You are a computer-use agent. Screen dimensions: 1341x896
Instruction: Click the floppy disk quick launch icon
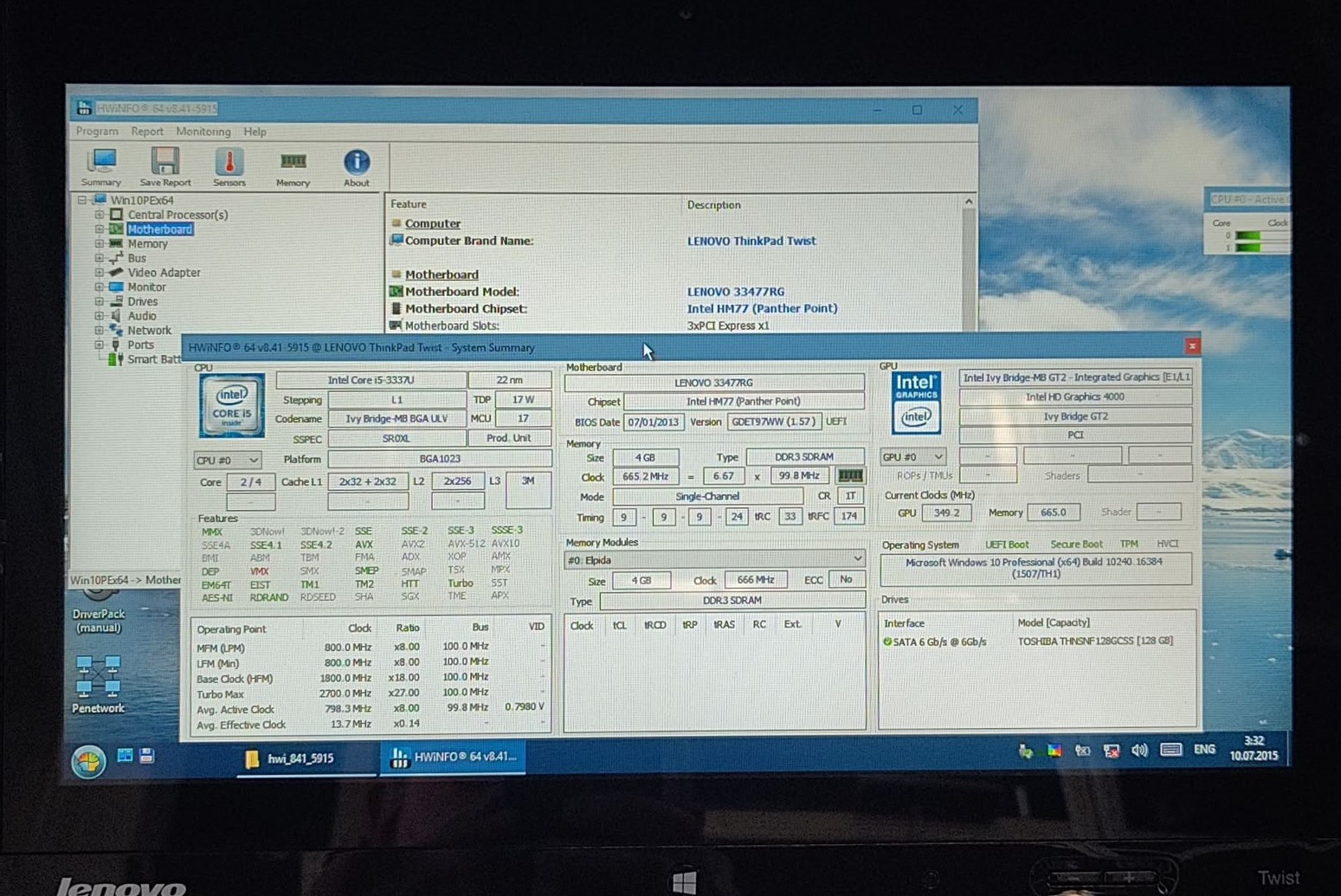(x=146, y=756)
